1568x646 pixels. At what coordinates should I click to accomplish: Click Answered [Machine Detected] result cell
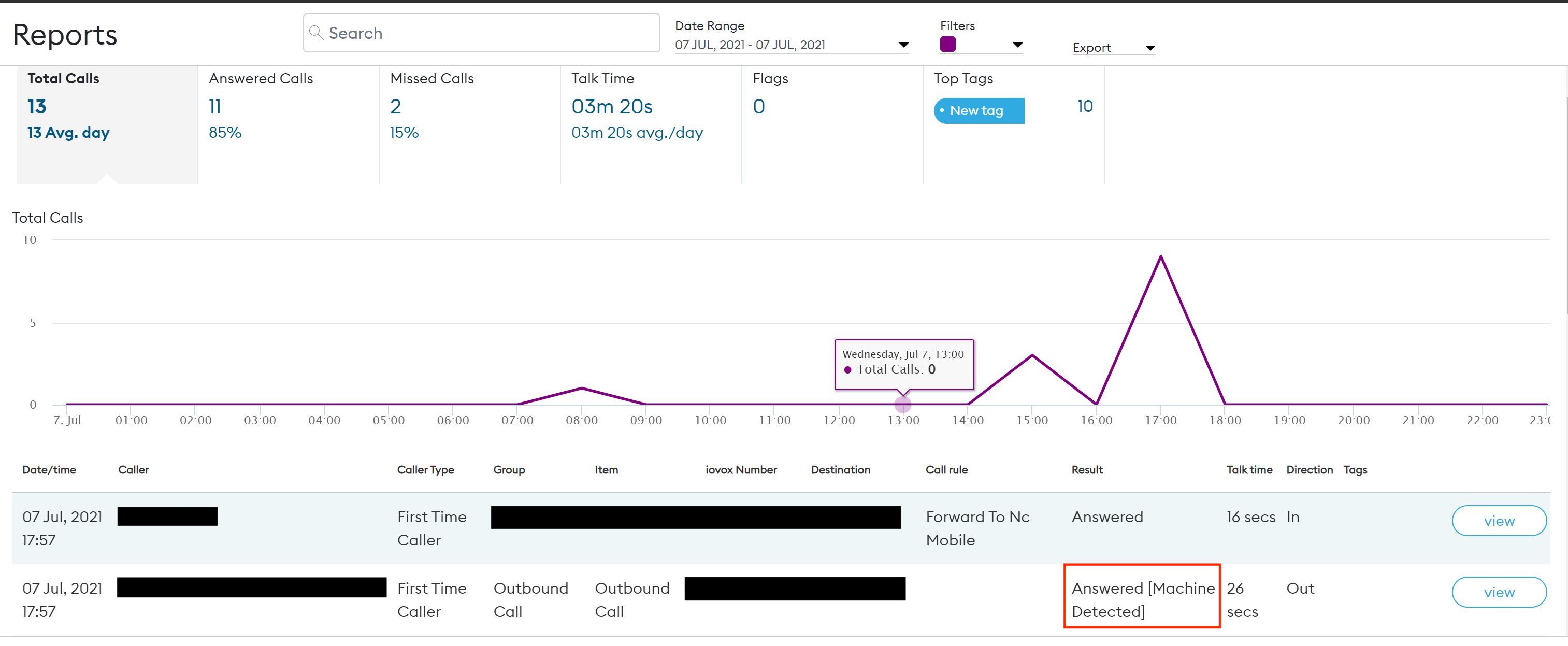[x=1142, y=599]
